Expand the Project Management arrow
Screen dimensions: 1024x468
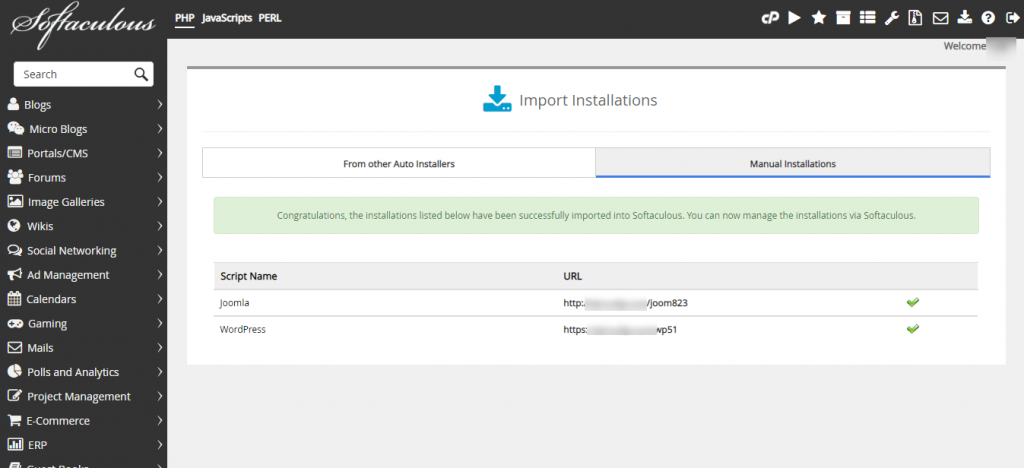click(x=160, y=396)
